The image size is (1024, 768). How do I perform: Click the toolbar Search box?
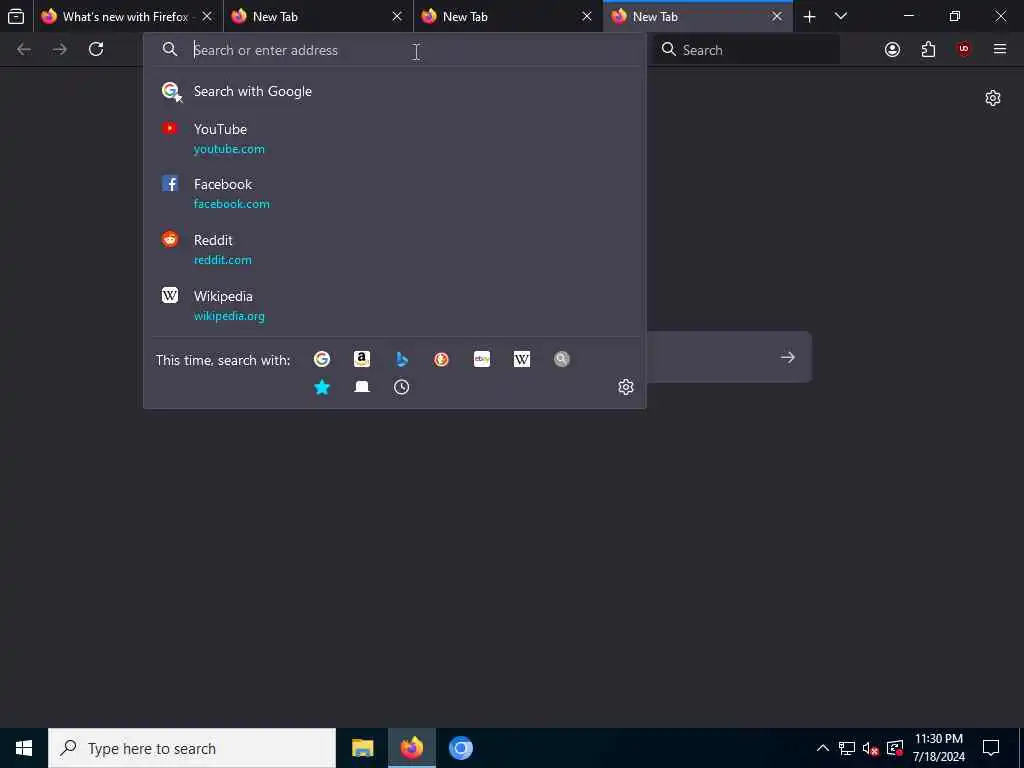tap(746, 50)
